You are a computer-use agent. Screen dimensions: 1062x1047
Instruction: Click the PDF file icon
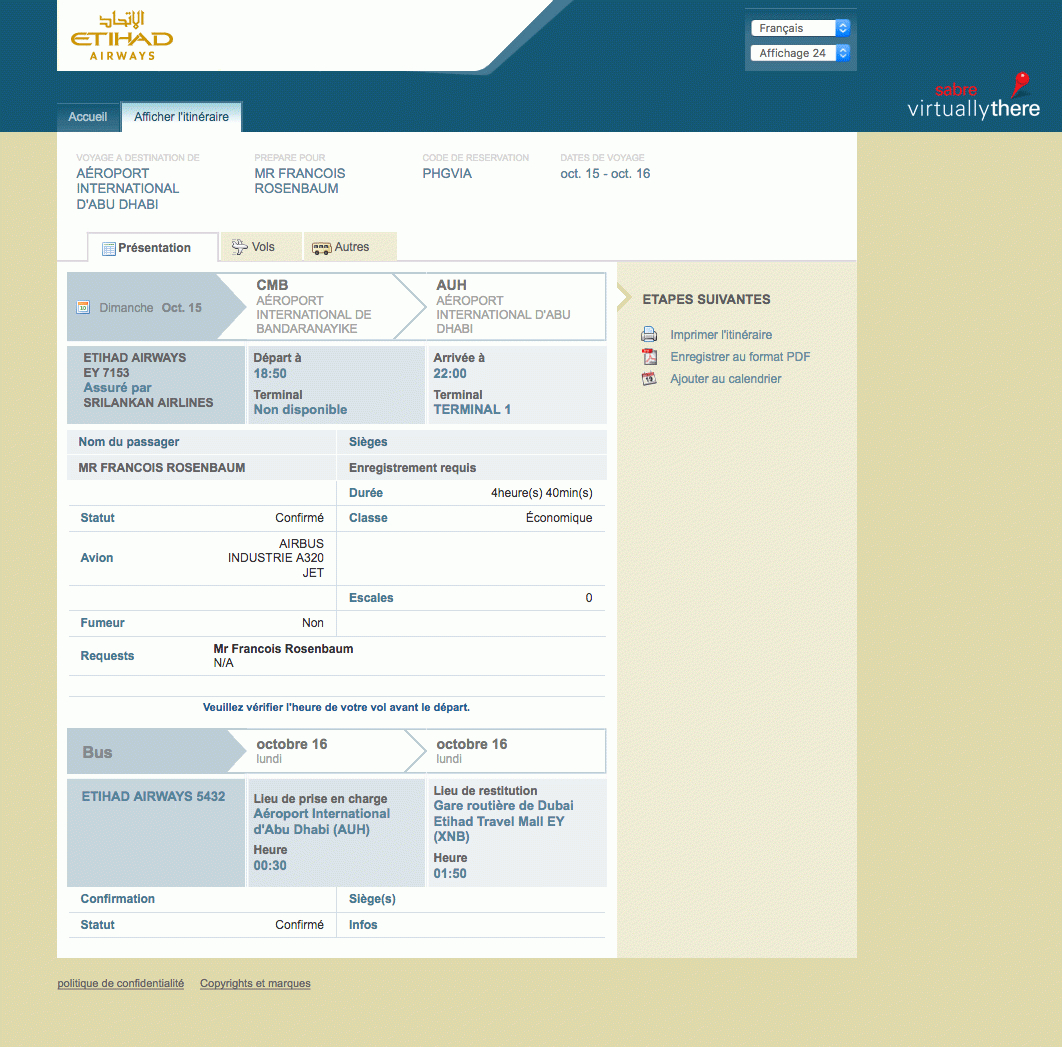click(x=649, y=357)
